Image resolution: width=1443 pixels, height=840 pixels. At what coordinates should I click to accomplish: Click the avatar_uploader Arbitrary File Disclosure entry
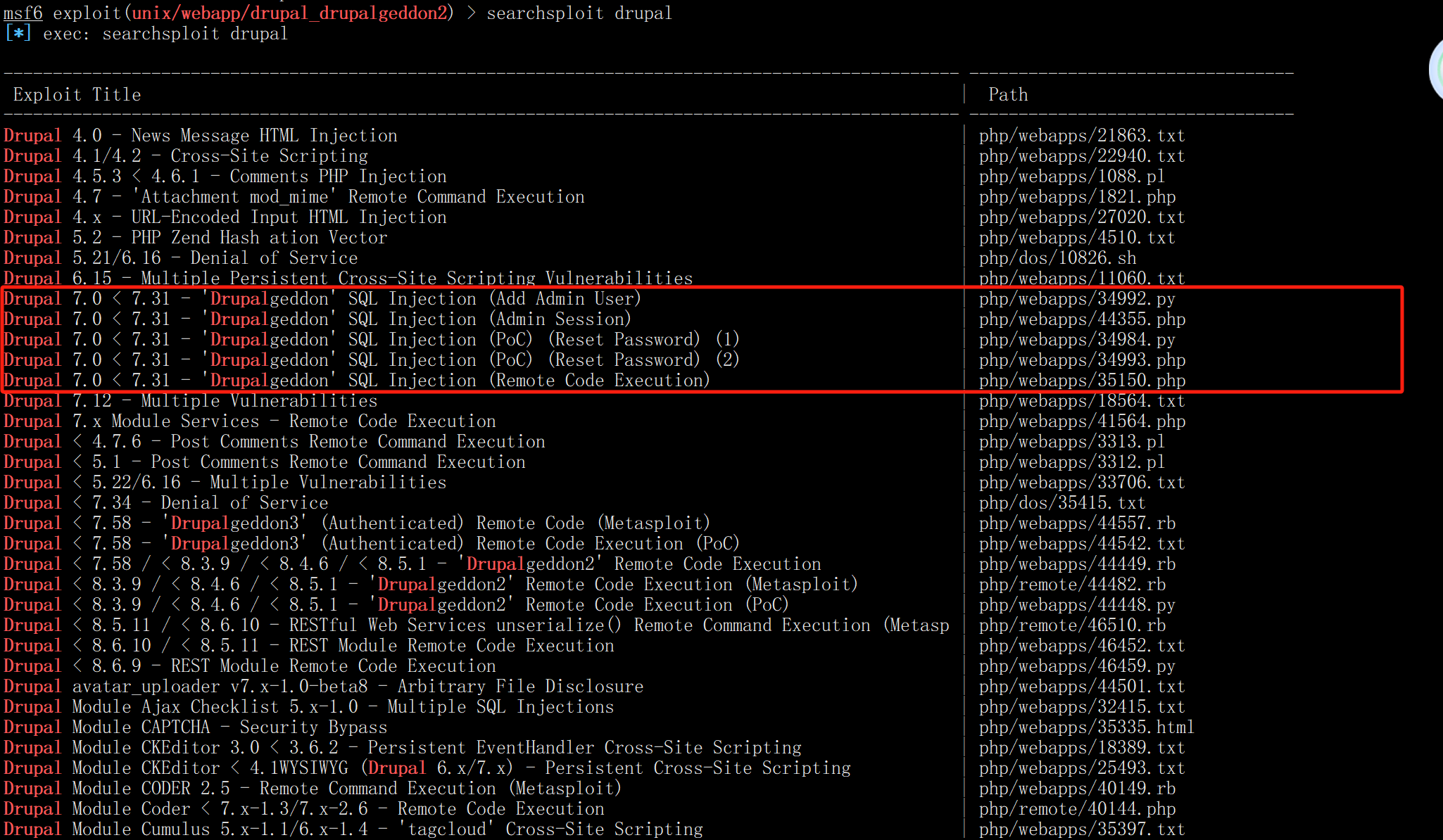coord(323,687)
